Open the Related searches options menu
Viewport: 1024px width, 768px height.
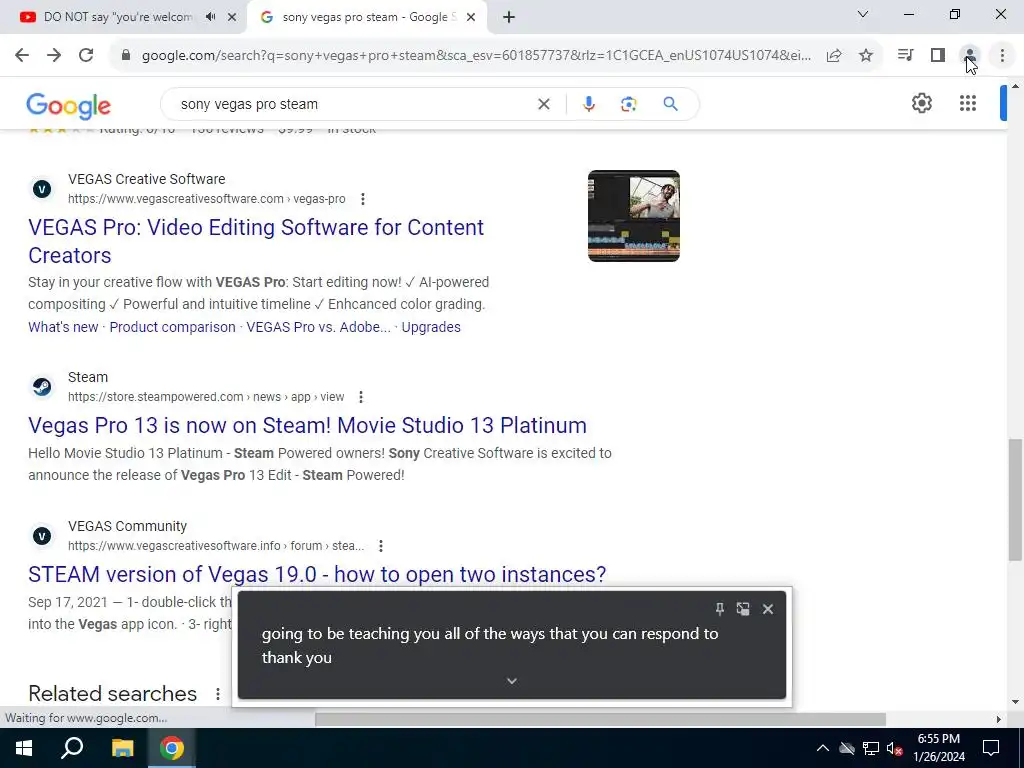point(217,694)
